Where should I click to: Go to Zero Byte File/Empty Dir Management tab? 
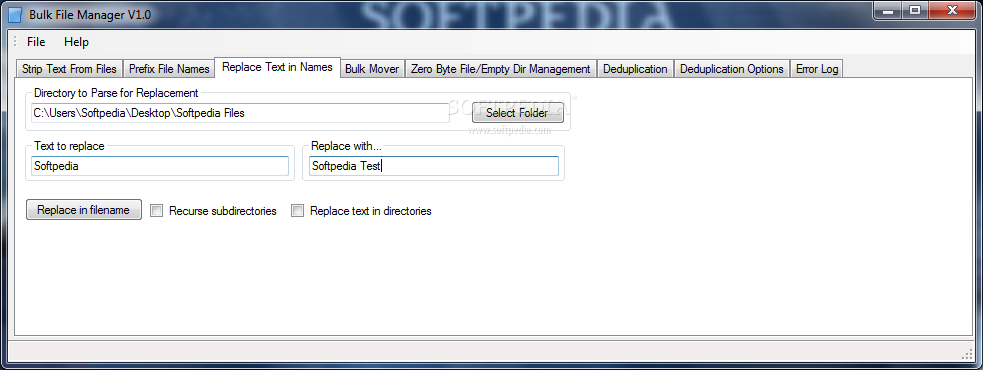(500, 69)
